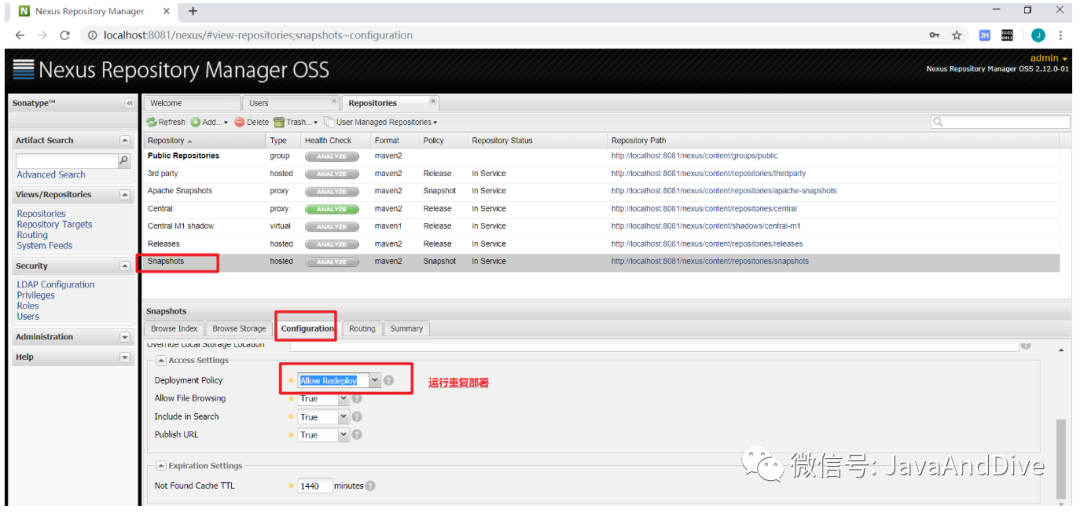Switch to Browse Storage tab

(x=239, y=328)
